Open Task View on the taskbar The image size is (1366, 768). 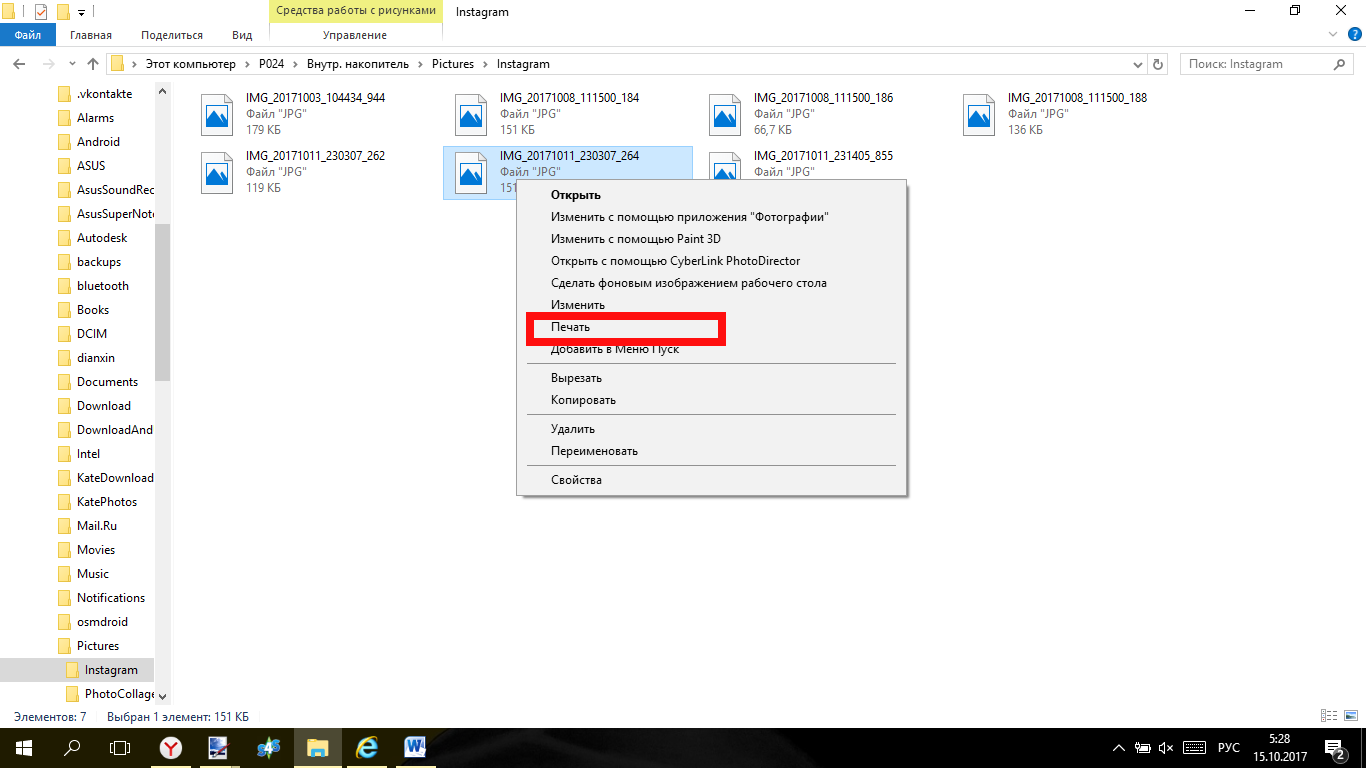click(120, 747)
